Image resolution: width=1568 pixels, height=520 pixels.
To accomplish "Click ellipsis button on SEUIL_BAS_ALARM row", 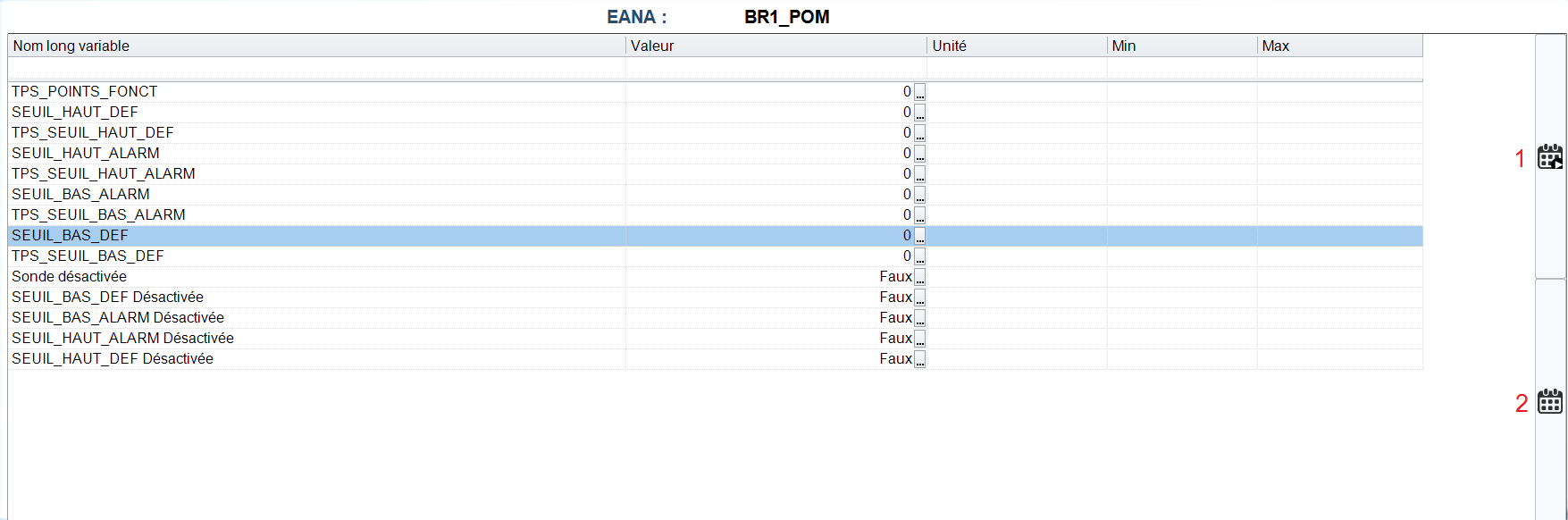I will point(920,195).
